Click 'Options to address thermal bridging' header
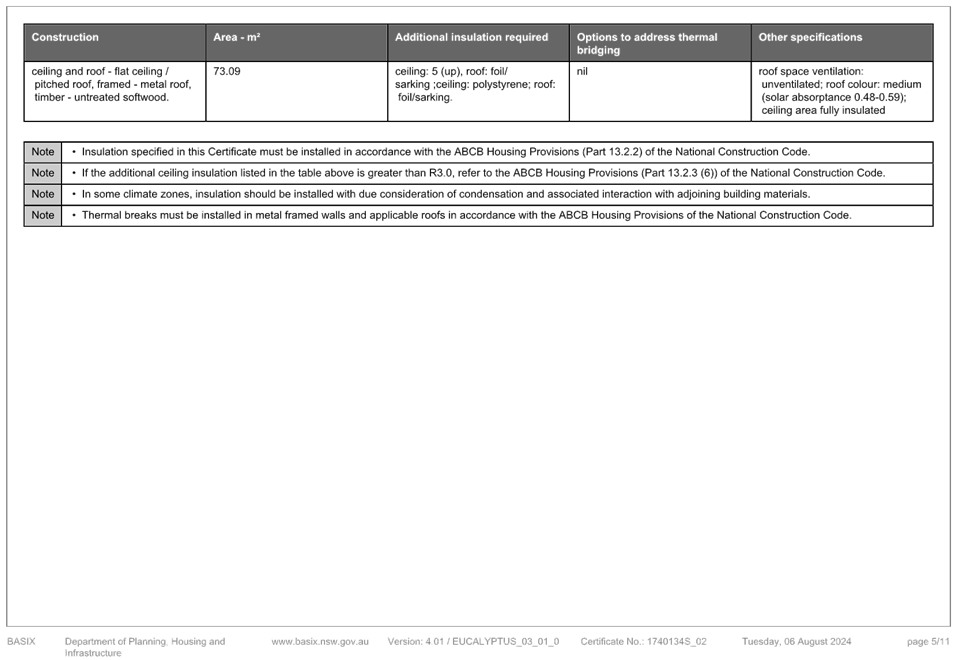The image size is (956, 660). click(660, 43)
